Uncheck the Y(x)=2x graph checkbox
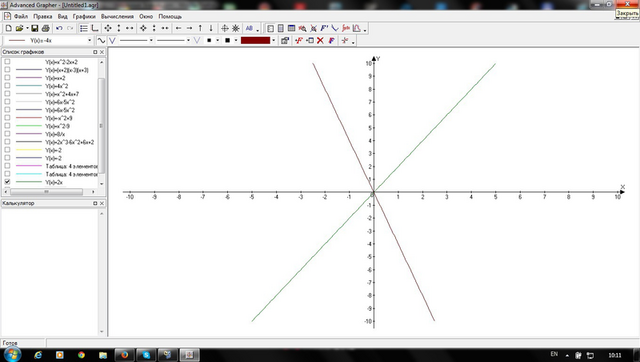 pyautogui.click(x=7, y=182)
